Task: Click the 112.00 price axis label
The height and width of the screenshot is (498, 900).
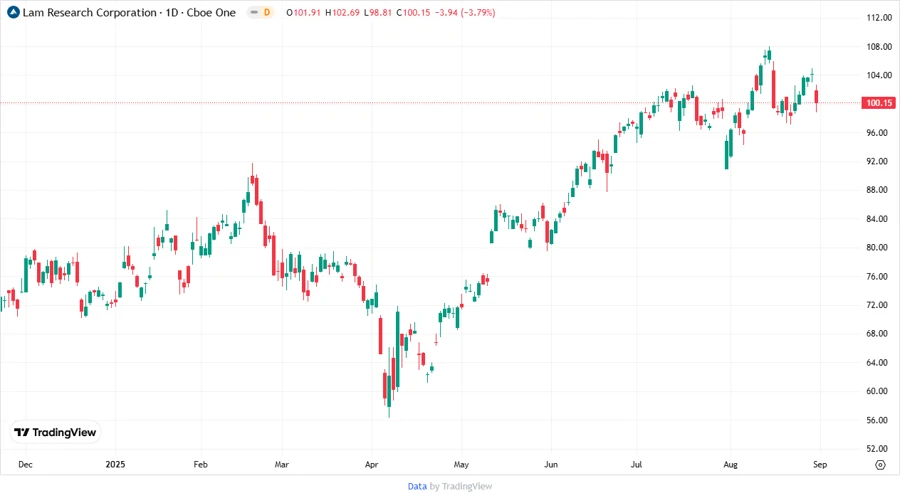Action: (x=879, y=18)
